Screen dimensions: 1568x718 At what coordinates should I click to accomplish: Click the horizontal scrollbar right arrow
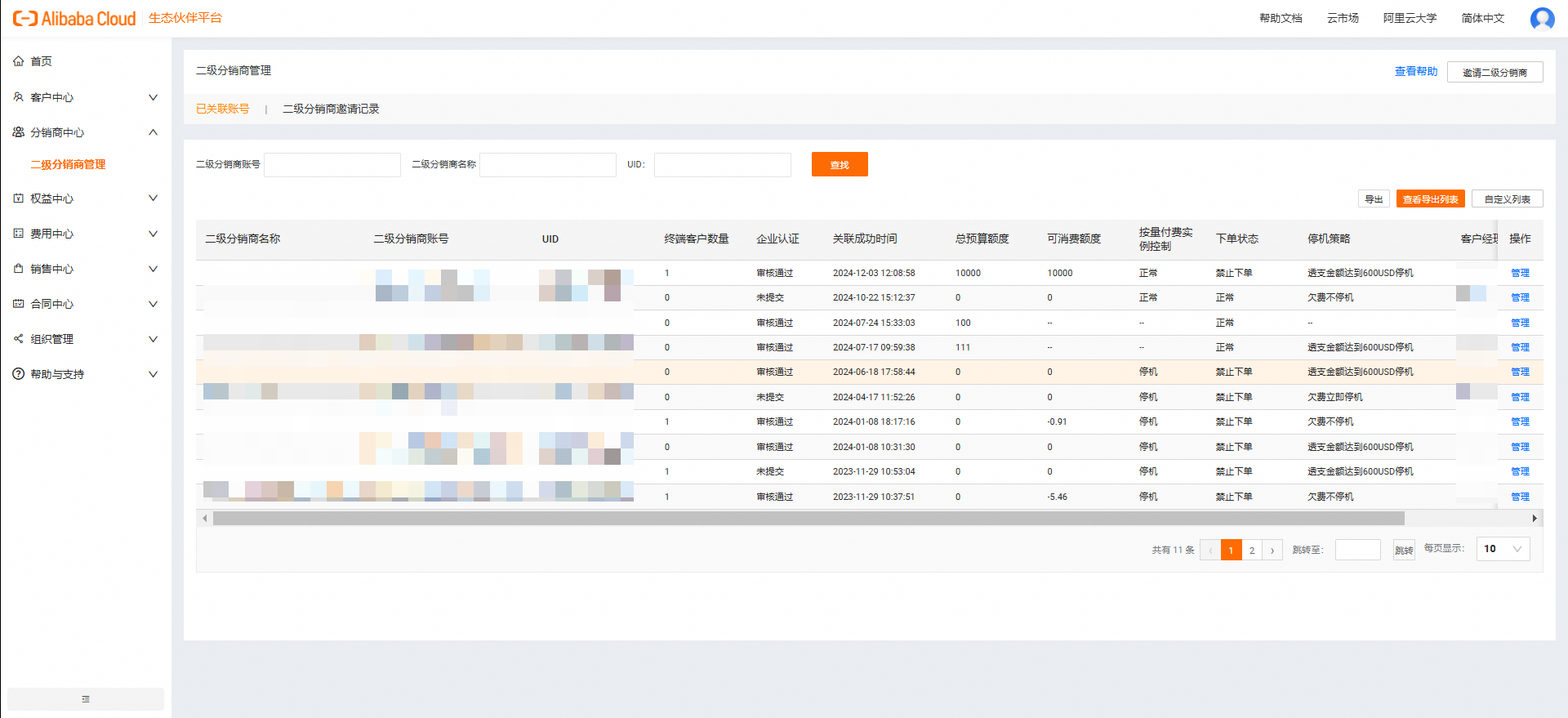click(x=1535, y=519)
